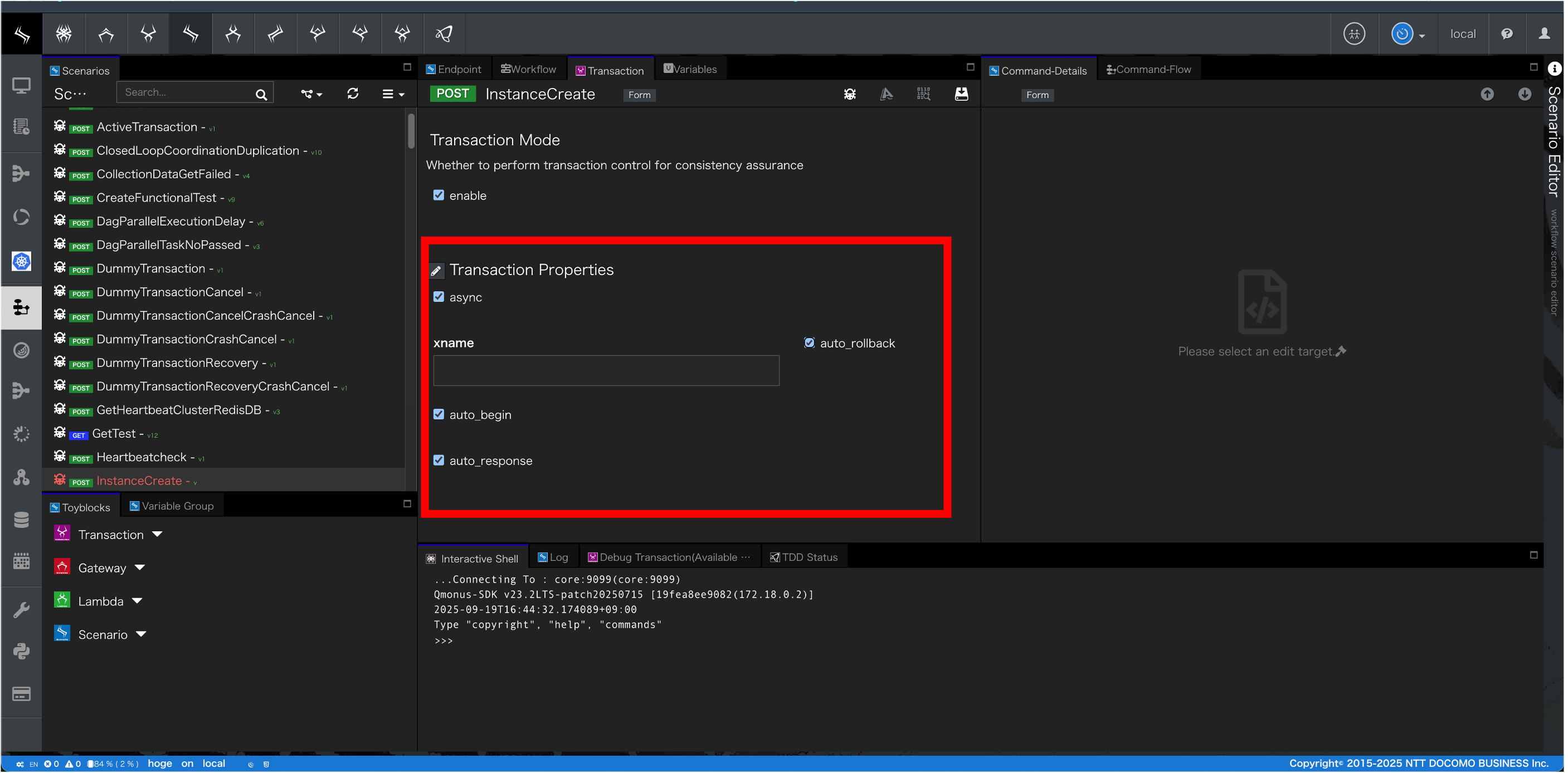
Task: Click the up arrow icon in Command-Details
Action: click(1487, 94)
